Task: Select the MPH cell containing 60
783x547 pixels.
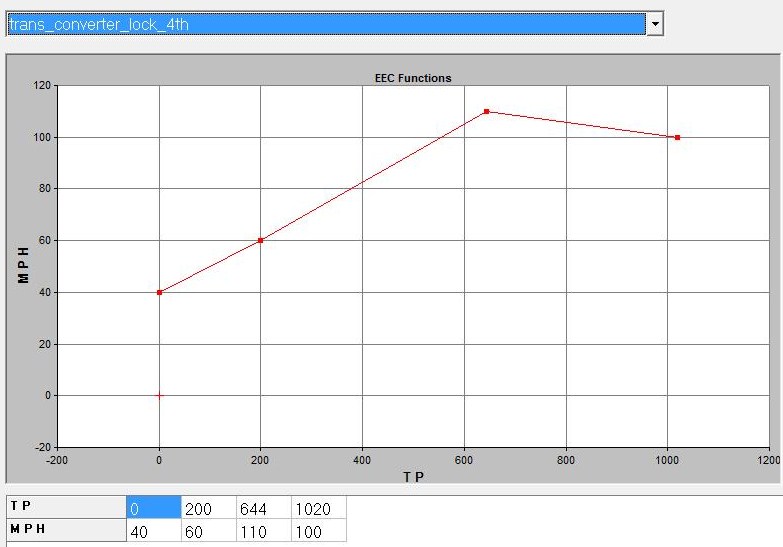Action: click(x=209, y=531)
